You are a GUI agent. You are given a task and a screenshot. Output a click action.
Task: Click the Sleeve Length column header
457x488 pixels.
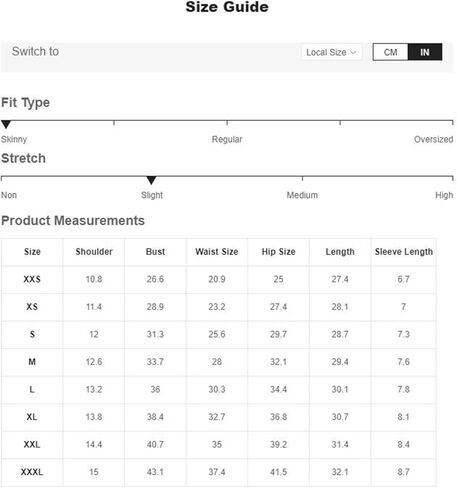tap(404, 252)
